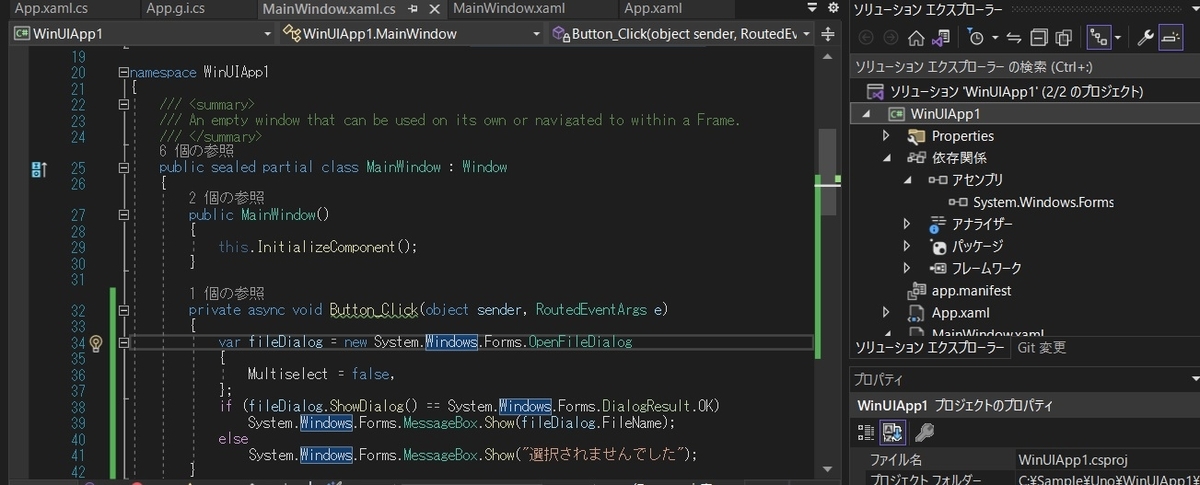Open Properties via the wrench icon

pyautogui.click(x=1146, y=38)
